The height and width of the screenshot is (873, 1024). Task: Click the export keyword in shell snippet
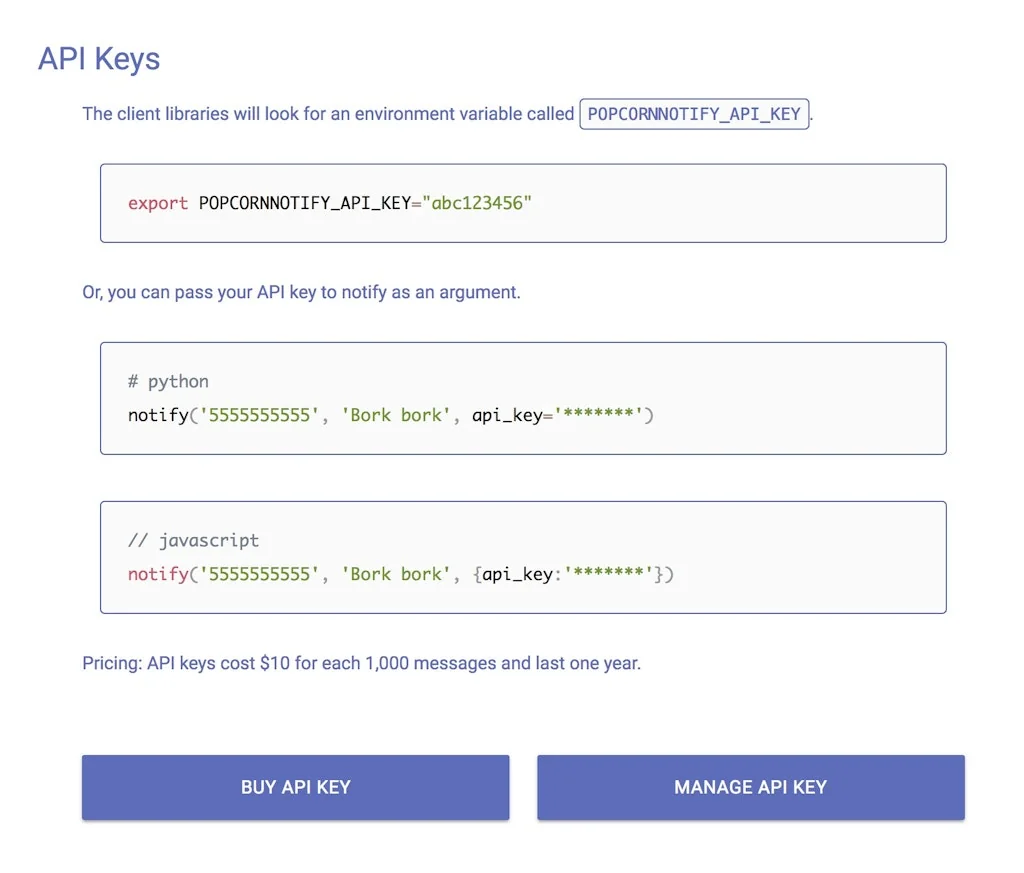tap(158, 203)
